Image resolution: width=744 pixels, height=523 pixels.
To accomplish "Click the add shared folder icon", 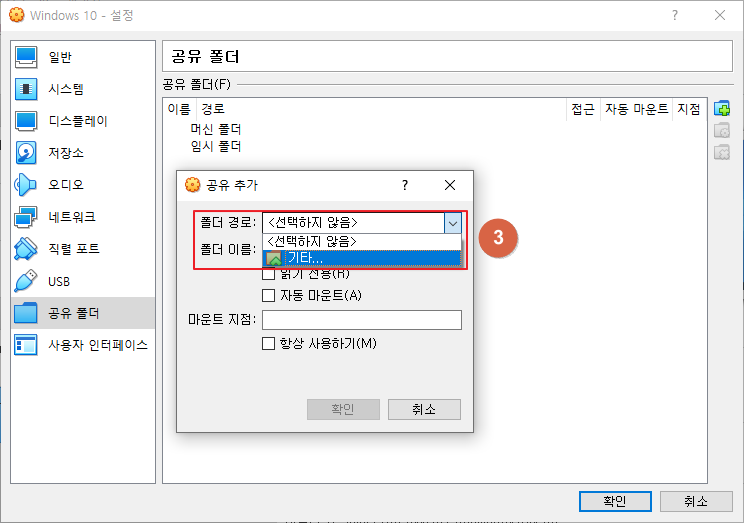I will (x=722, y=109).
